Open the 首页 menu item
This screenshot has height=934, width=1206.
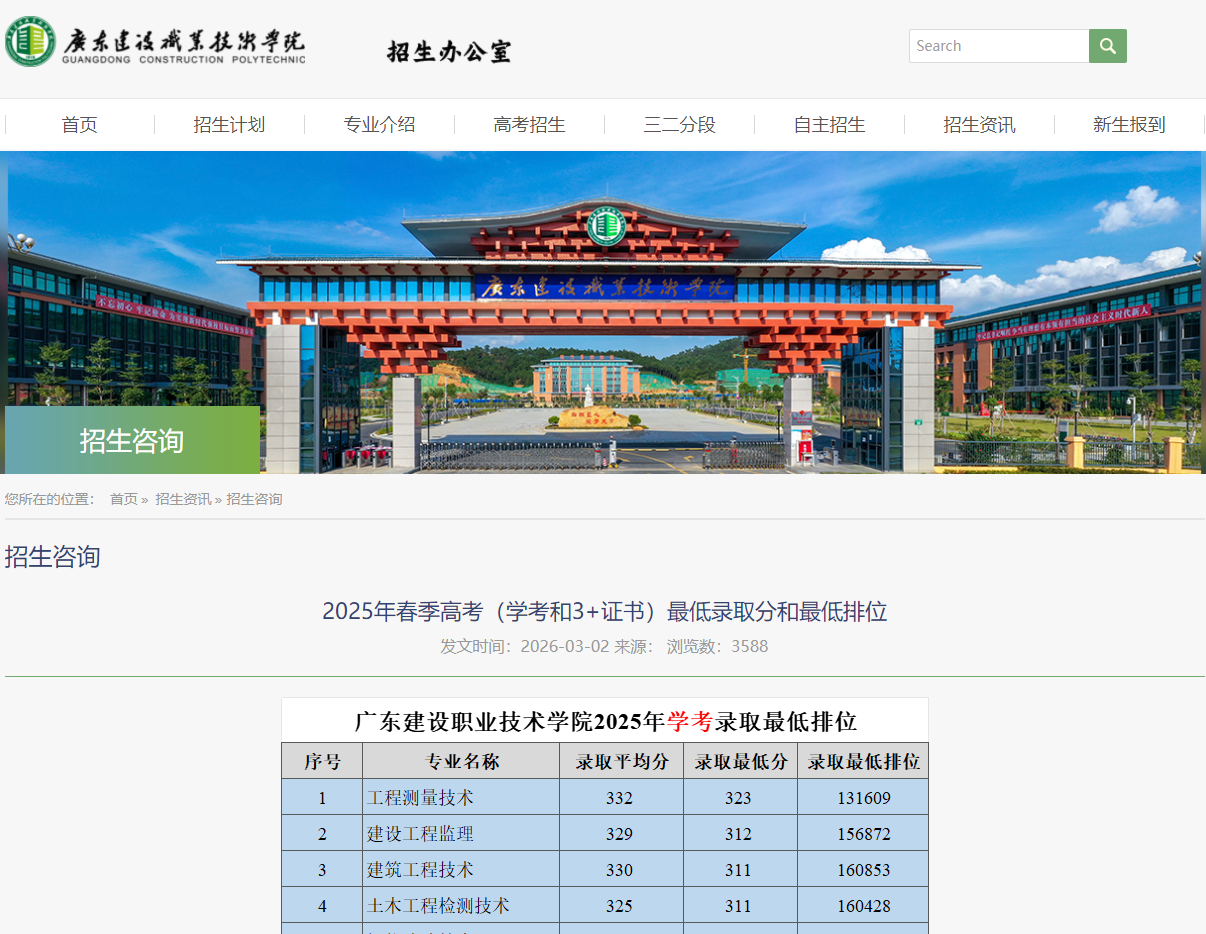click(x=78, y=125)
